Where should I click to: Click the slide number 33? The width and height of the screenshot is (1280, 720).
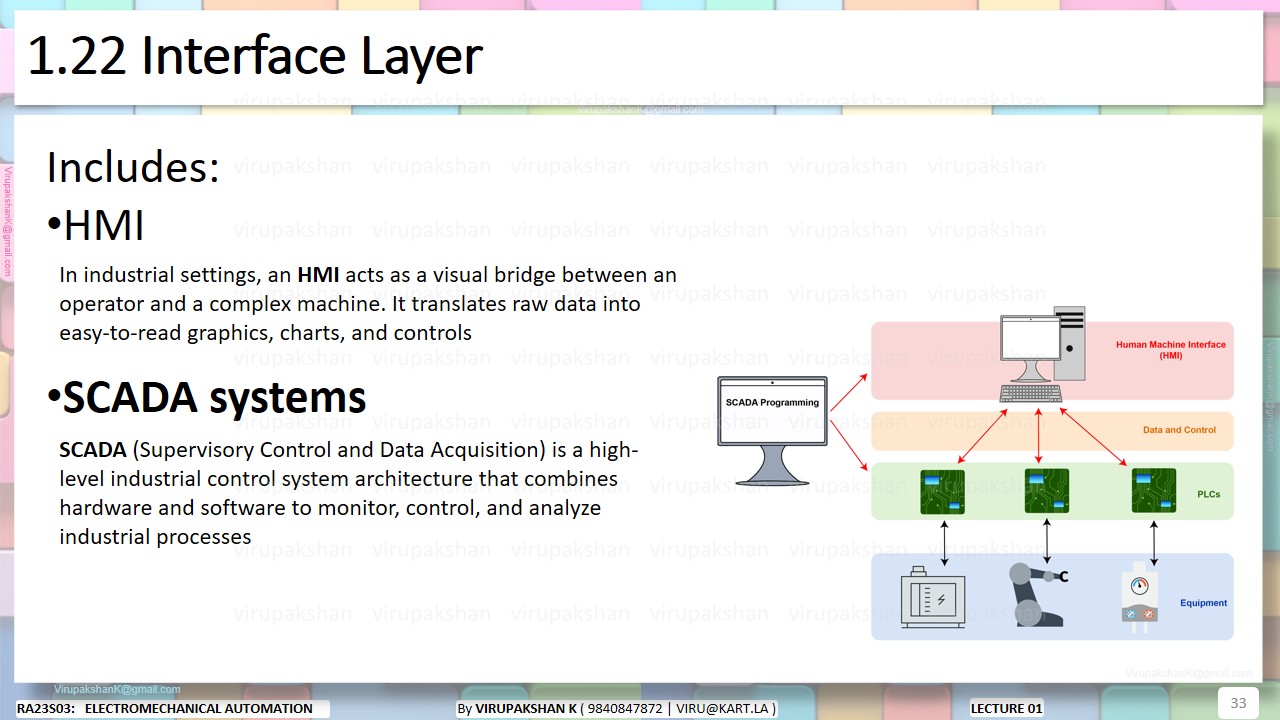pos(1238,704)
